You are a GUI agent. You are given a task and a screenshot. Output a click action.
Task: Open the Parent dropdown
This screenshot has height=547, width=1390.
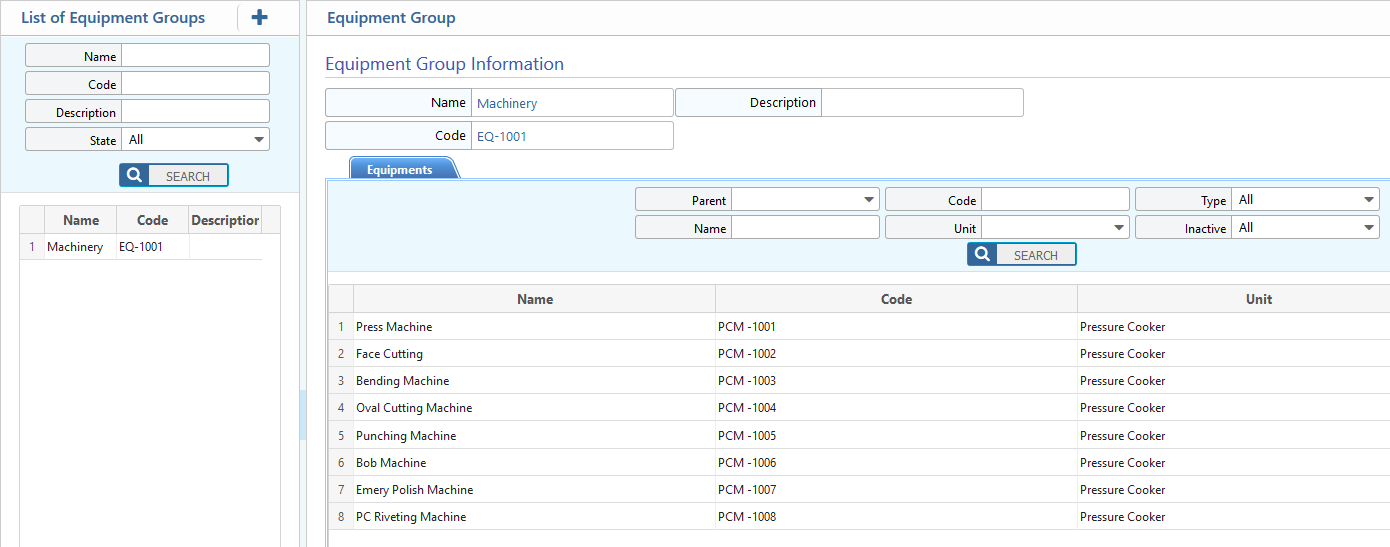pyautogui.click(x=805, y=200)
